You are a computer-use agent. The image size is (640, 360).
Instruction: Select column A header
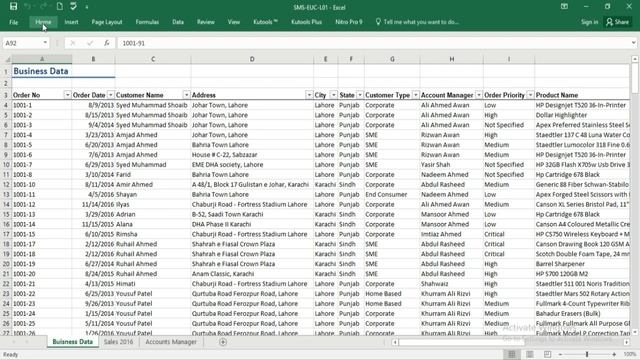[x=42, y=59]
